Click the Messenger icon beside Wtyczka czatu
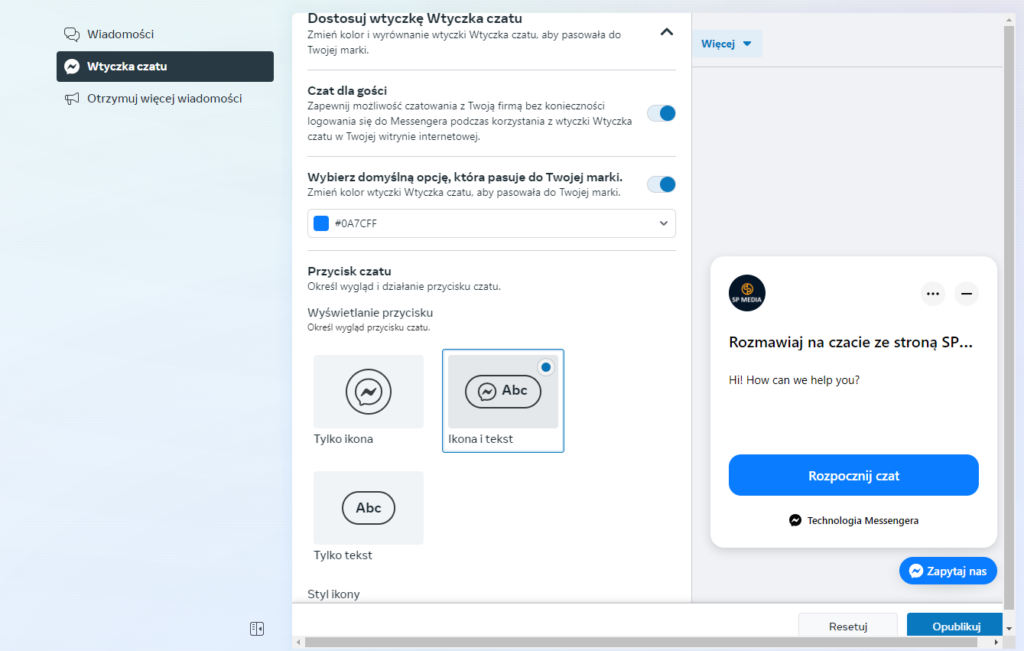 point(72,67)
